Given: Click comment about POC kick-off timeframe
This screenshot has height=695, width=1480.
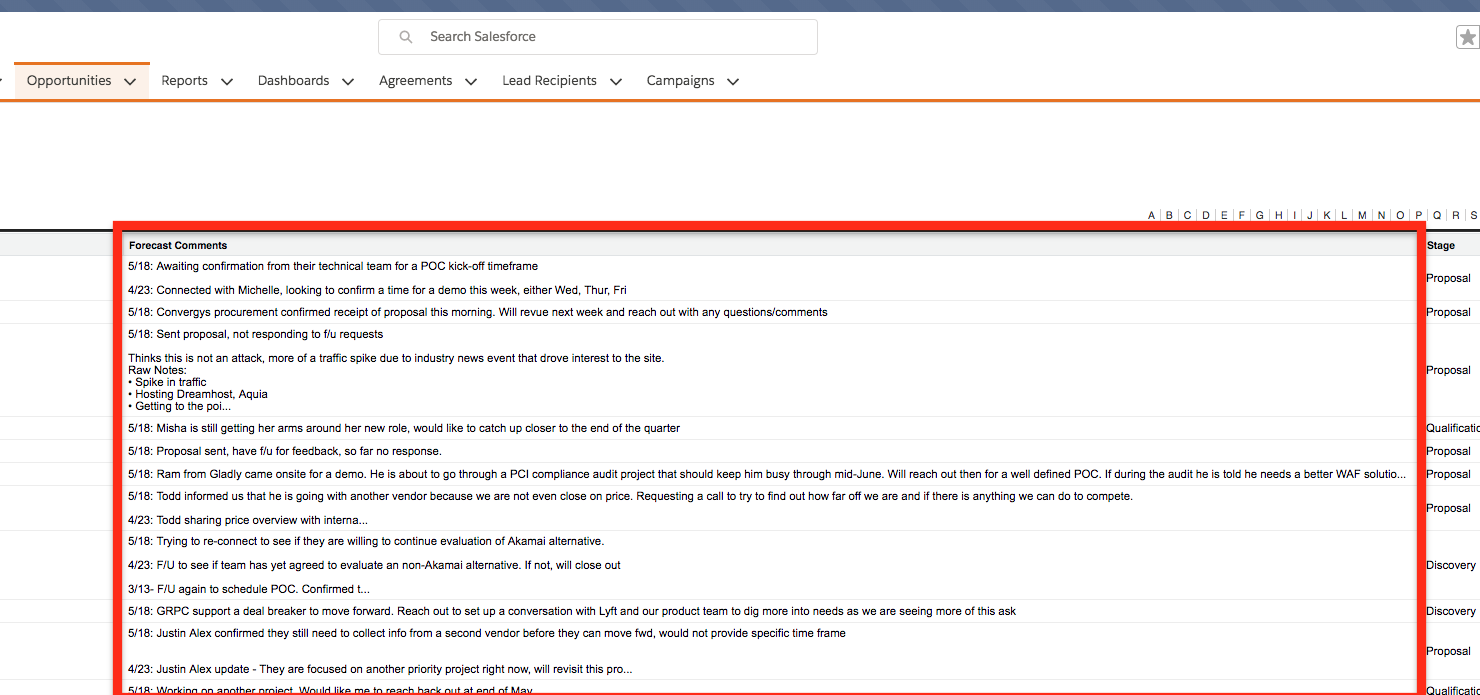Looking at the screenshot, I should pos(333,266).
